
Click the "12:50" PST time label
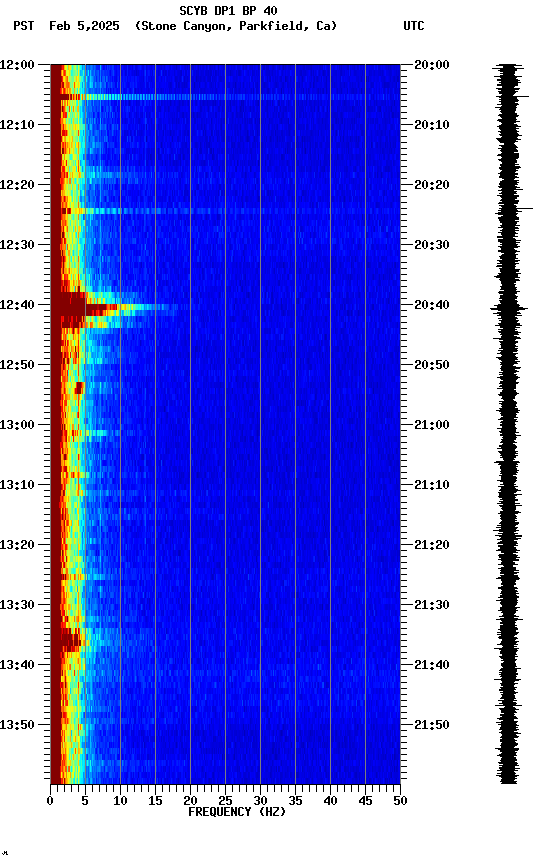(17, 365)
